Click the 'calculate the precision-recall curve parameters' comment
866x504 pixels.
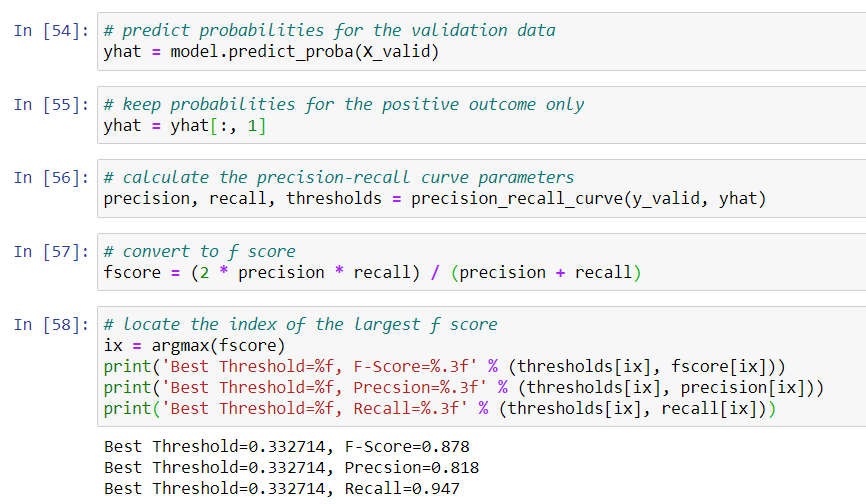click(x=339, y=177)
